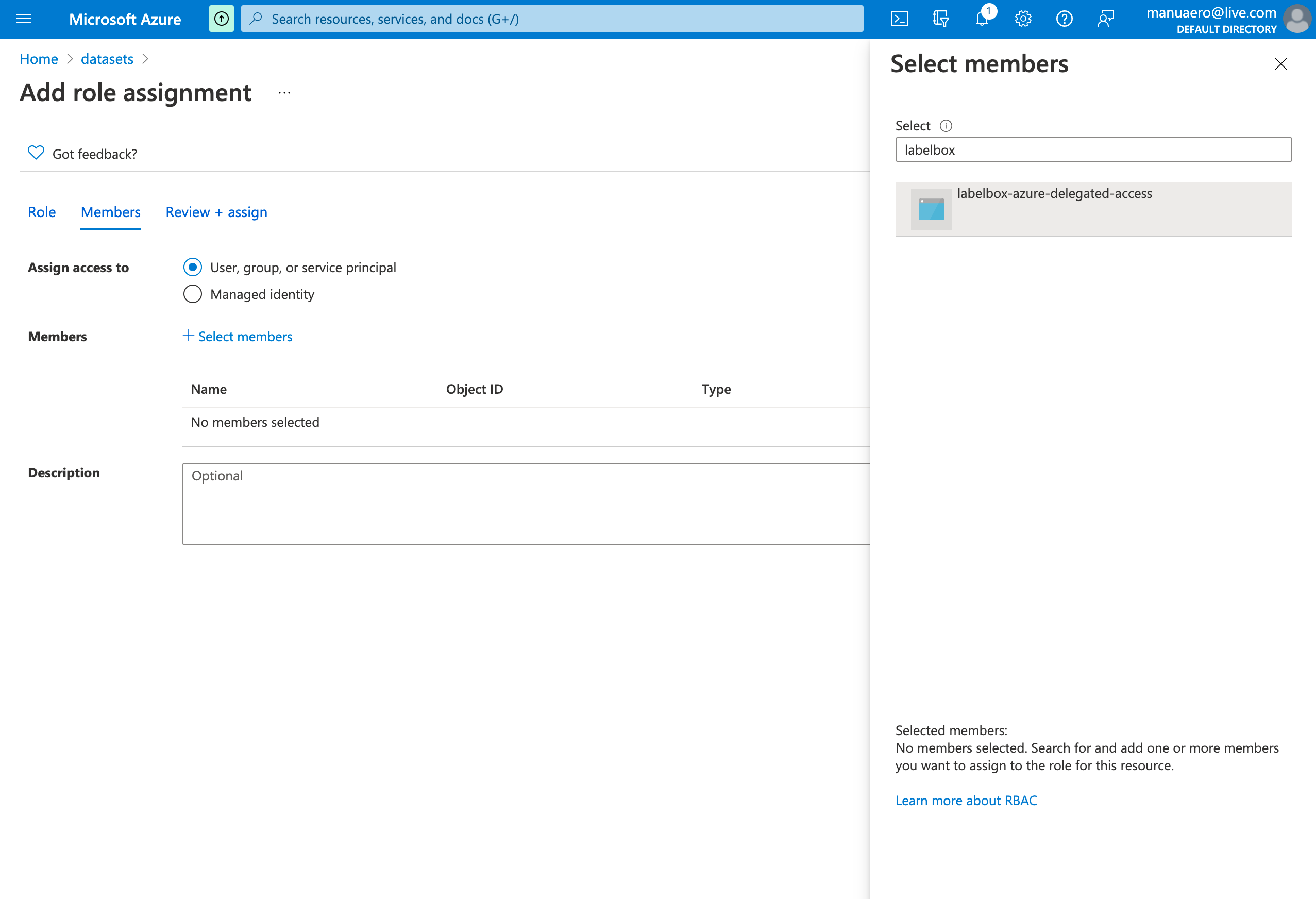Screen dimensions: 1316x899
Task: Click the labelbox application thumbnail icon
Action: tap(931, 209)
